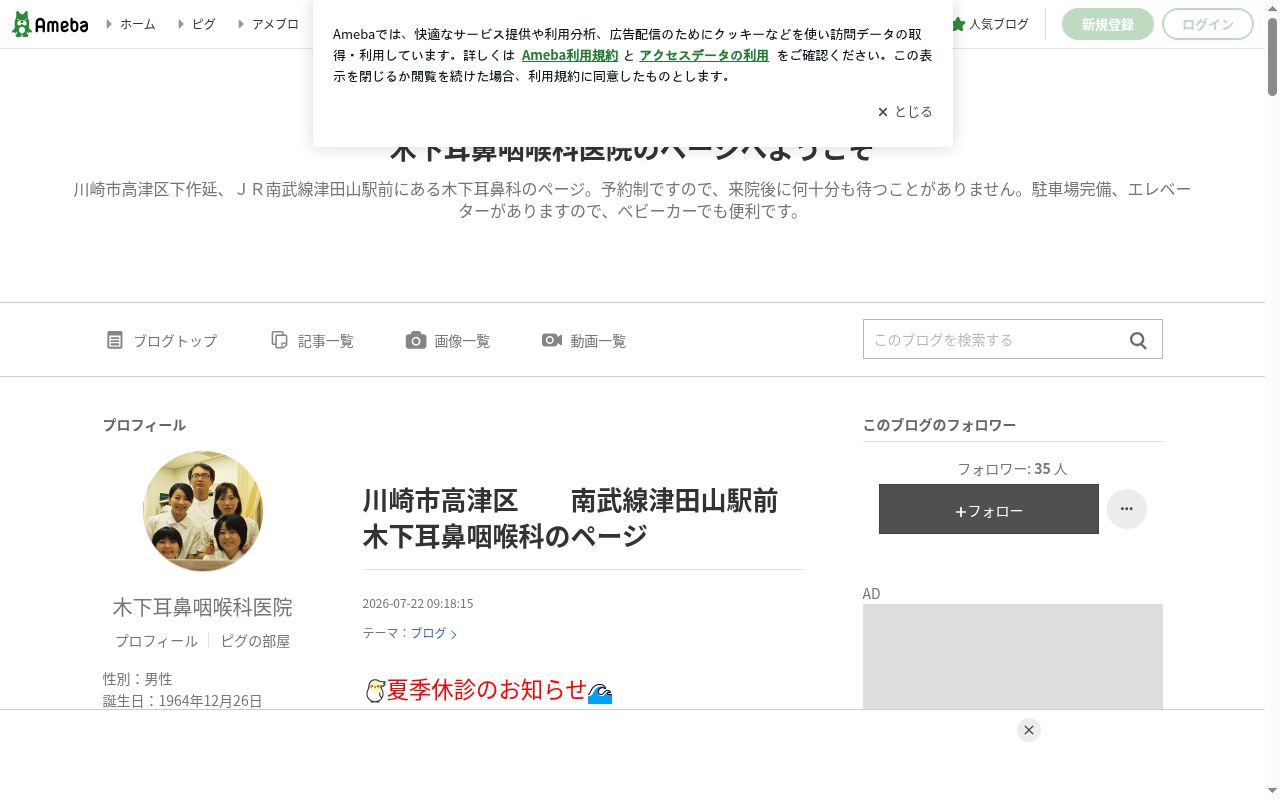Screen dimensions: 1280x800
Task: Open the アクセスデータの利用 link
Action: [x=704, y=55]
